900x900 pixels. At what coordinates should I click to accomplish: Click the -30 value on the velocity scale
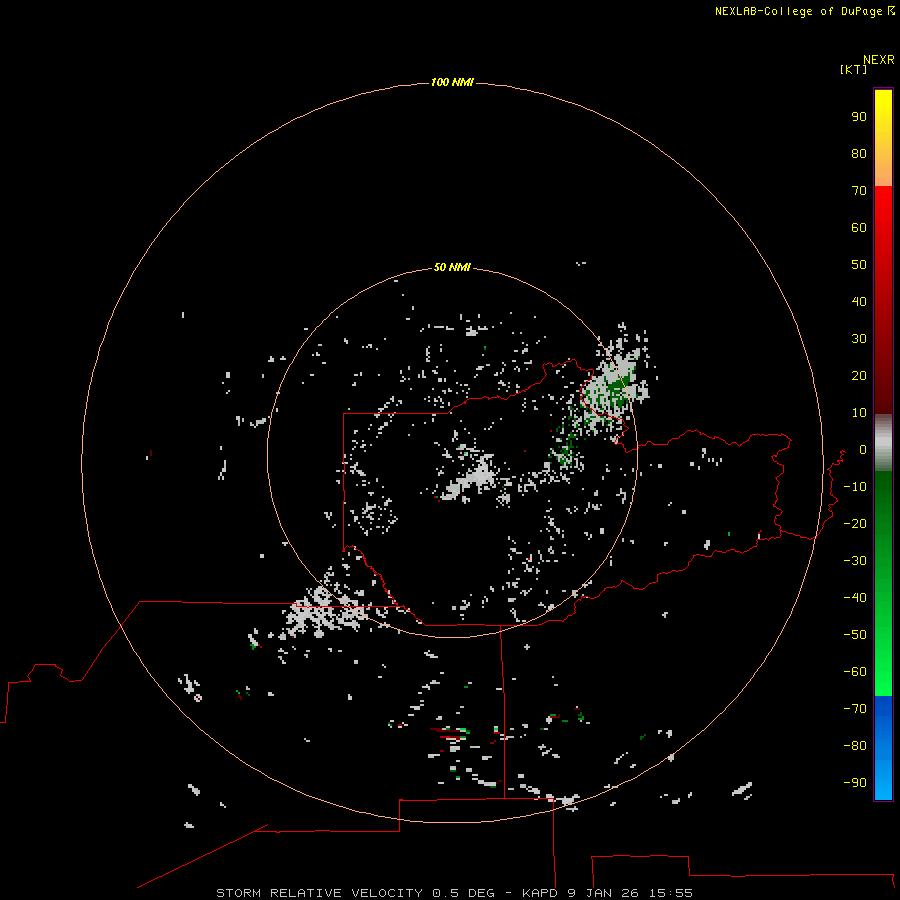tap(855, 561)
